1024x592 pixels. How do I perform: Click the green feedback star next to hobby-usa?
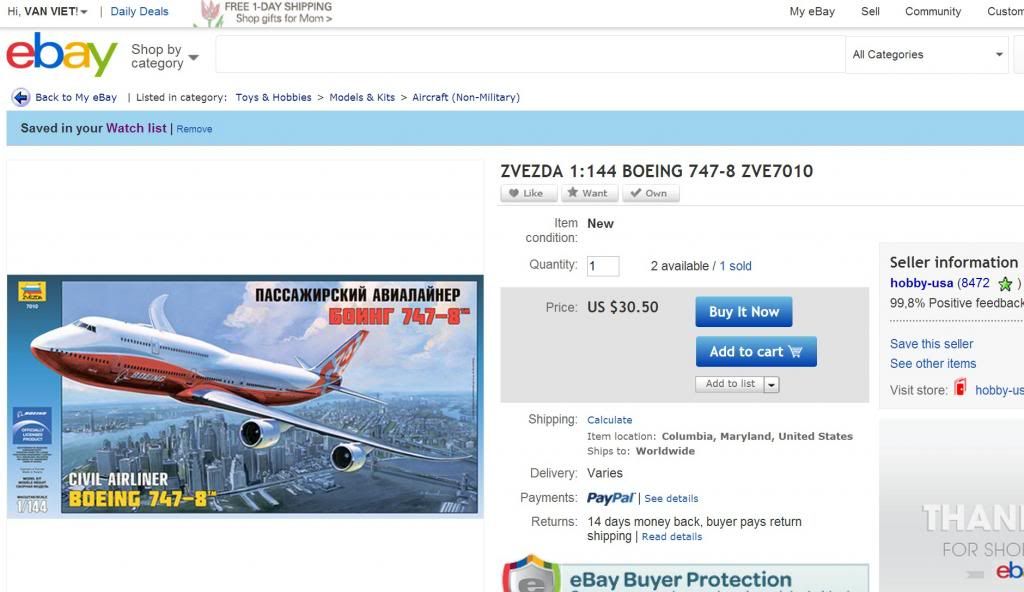point(1005,284)
